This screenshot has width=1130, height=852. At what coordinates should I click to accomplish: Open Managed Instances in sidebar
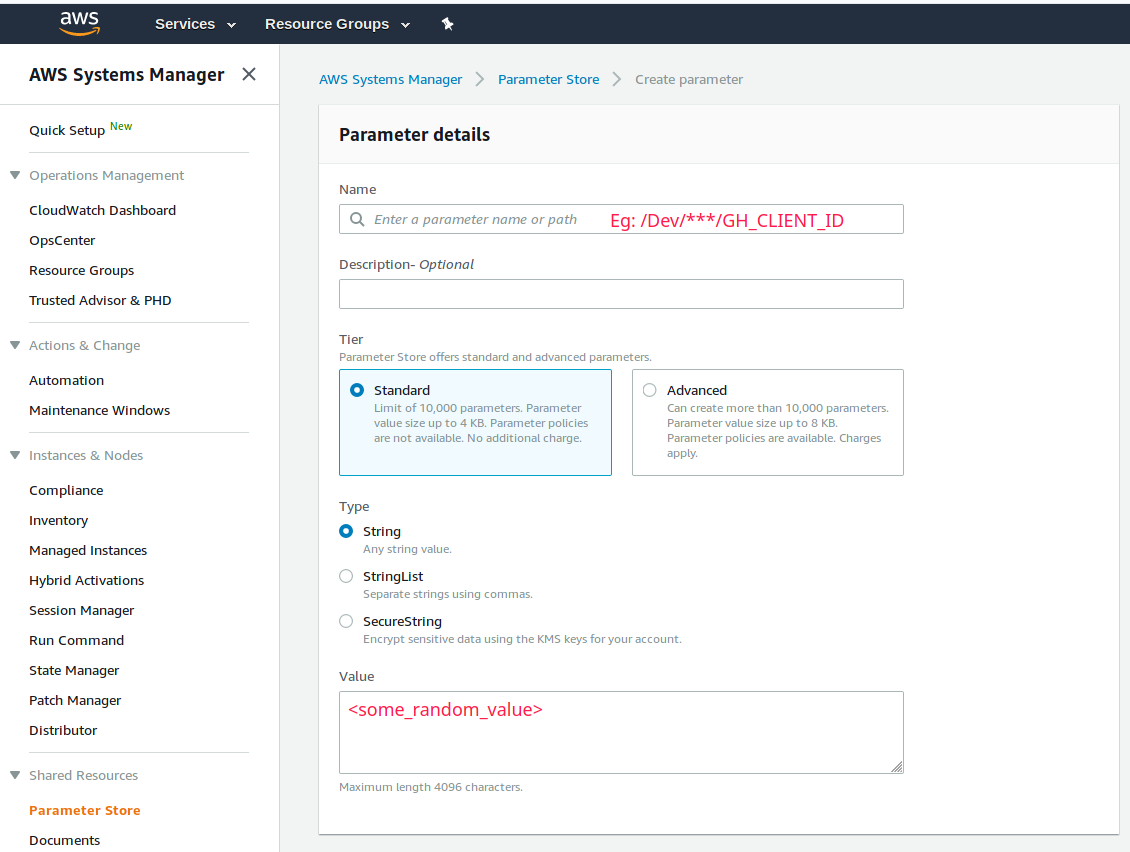(x=88, y=551)
